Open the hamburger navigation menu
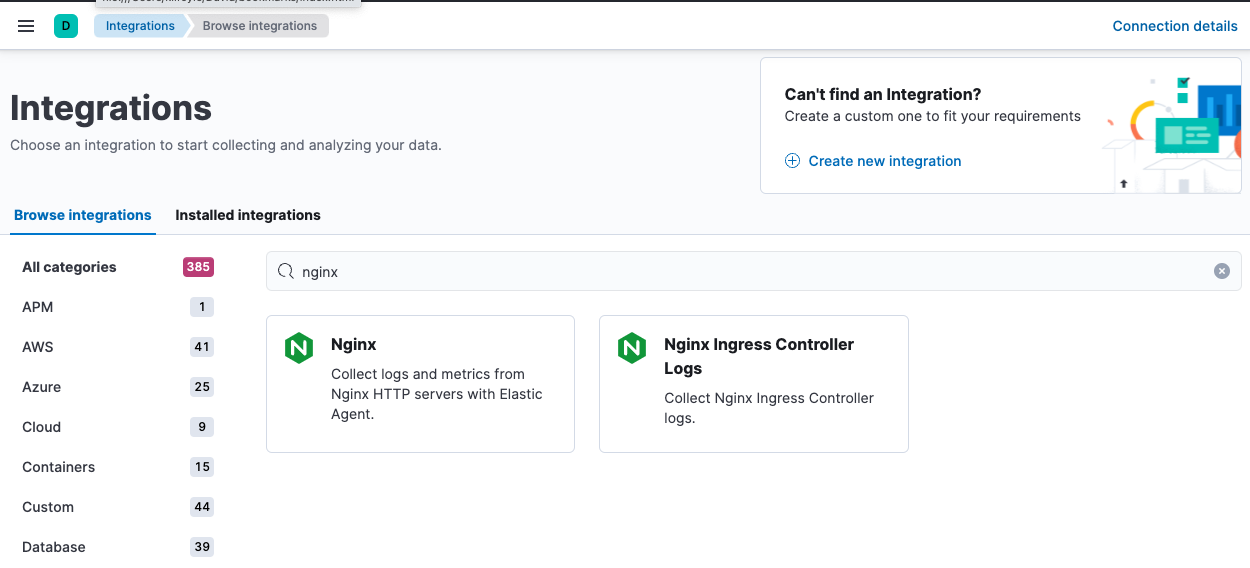This screenshot has width=1250, height=568. coord(26,26)
